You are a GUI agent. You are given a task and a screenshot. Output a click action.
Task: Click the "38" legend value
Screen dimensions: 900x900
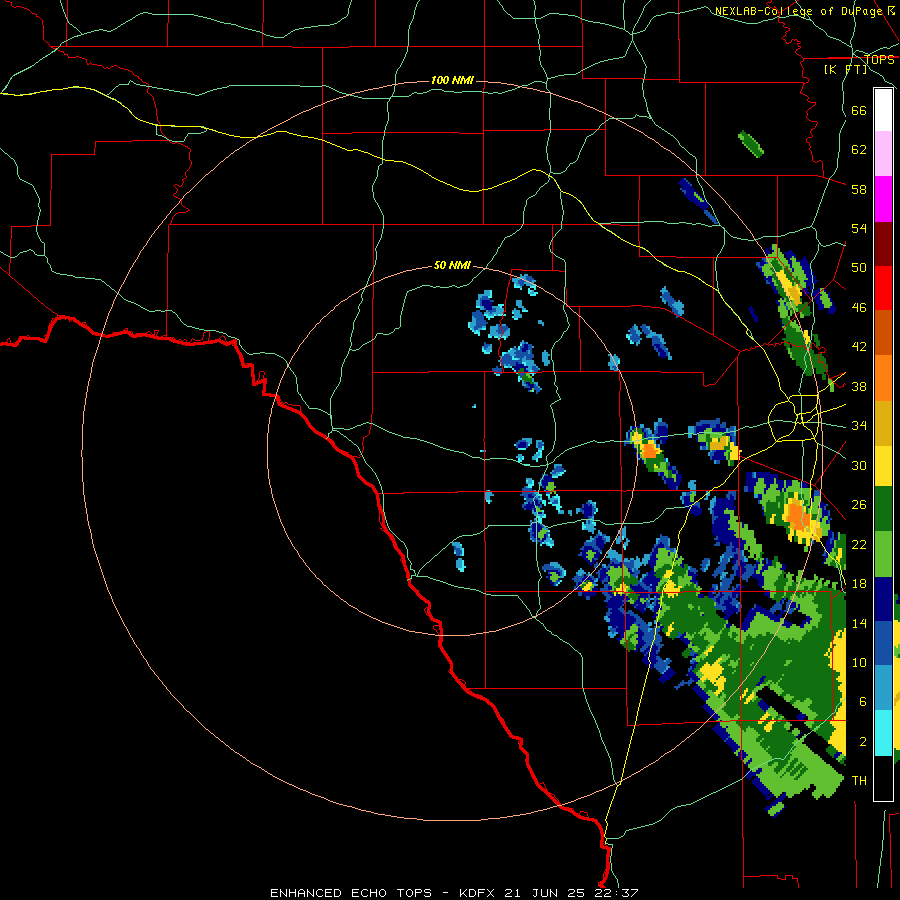pyautogui.click(x=859, y=387)
